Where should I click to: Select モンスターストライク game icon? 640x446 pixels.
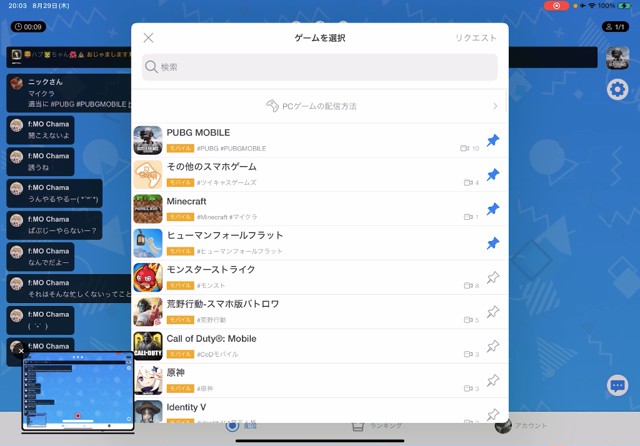click(x=148, y=277)
